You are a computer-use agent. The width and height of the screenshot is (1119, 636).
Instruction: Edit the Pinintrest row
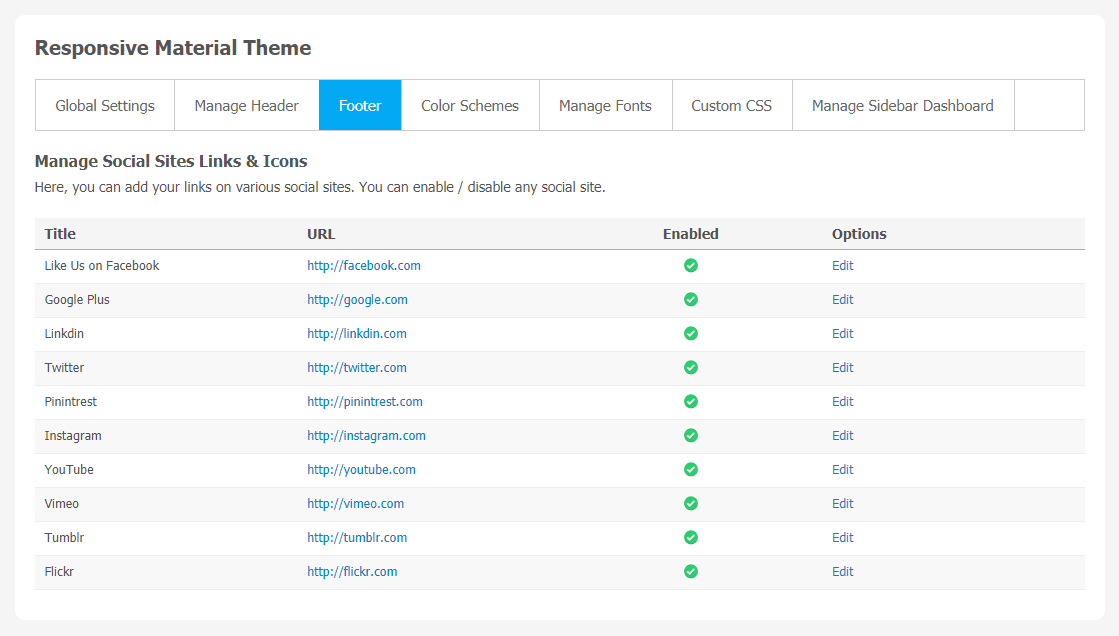[843, 402]
